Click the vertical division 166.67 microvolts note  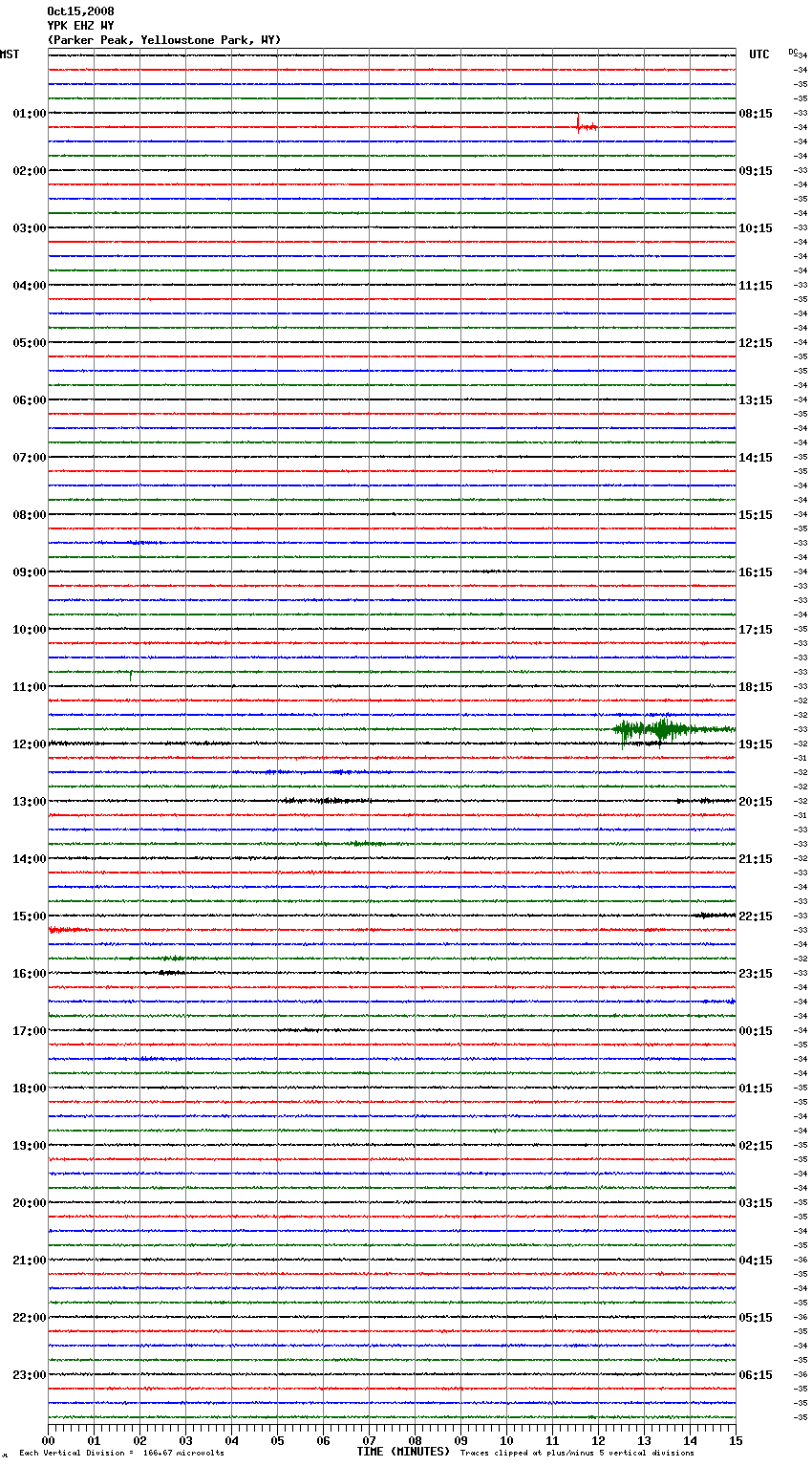pyautogui.click(x=121, y=1454)
